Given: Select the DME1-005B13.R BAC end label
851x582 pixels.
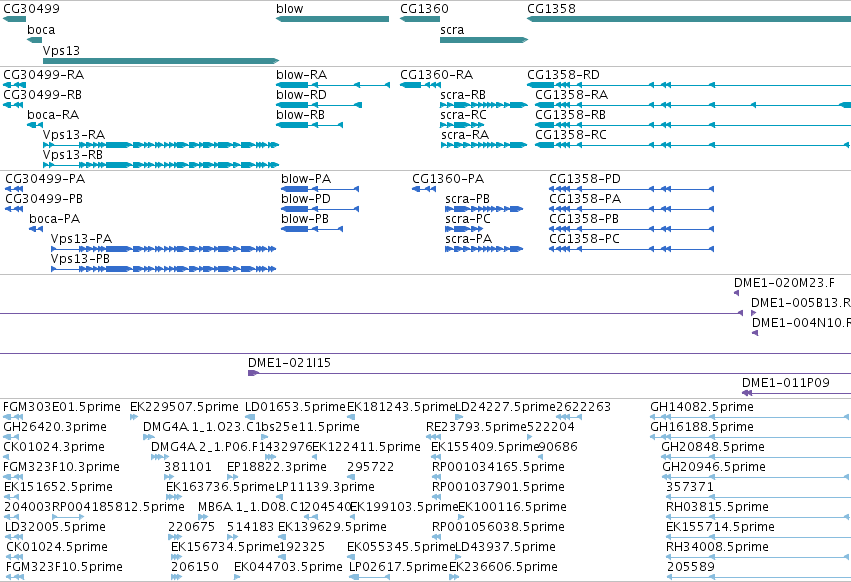Looking at the screenshot, I should [801, 303].
